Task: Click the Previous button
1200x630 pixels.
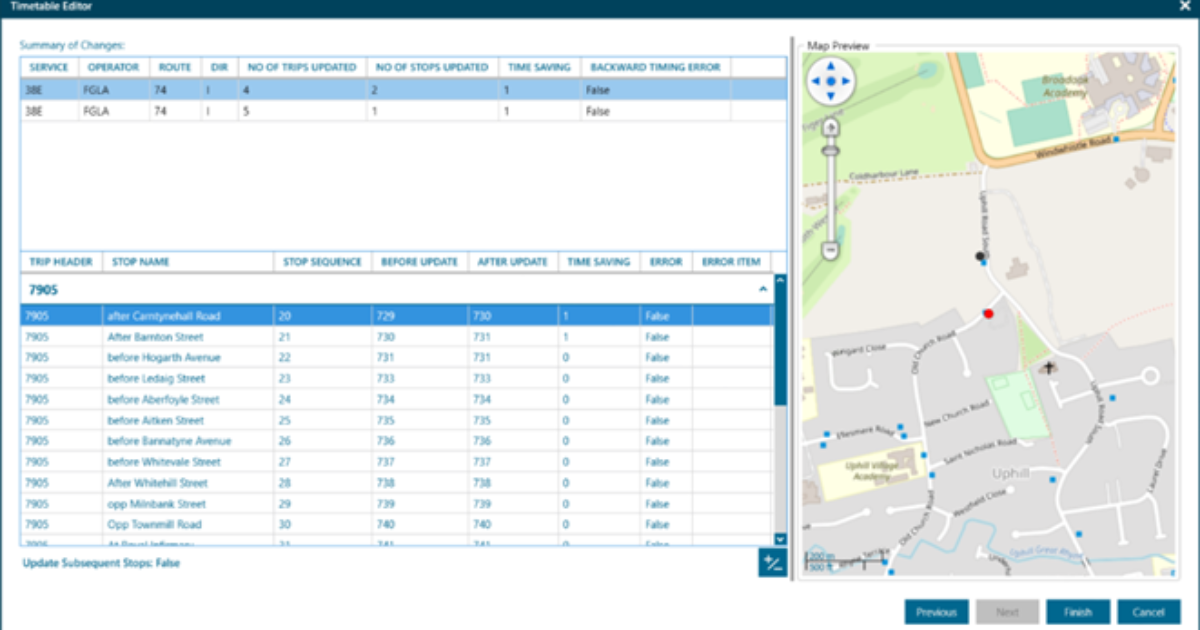Action: (x=936, y=611)
